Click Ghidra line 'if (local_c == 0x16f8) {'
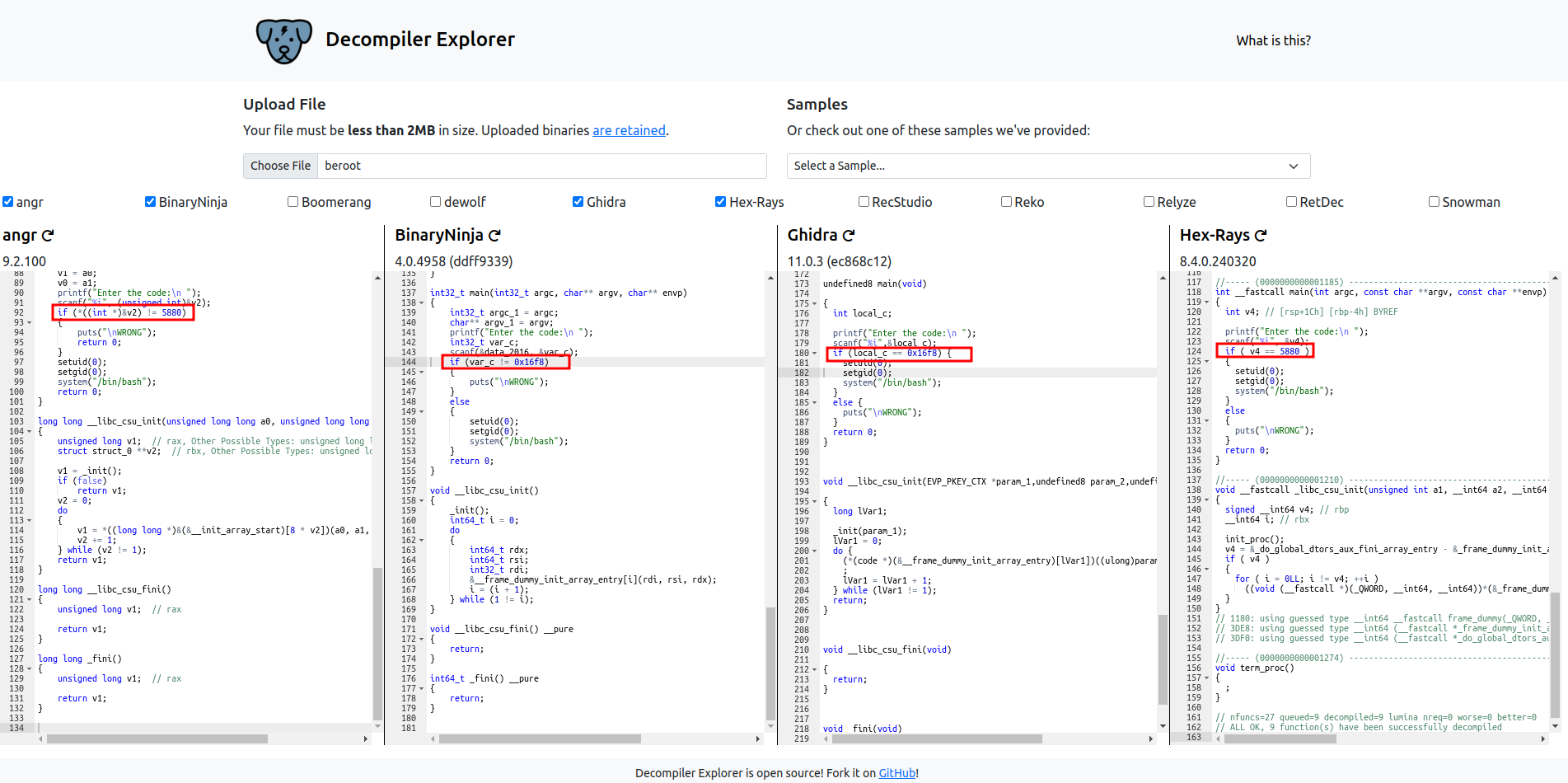Image resolution: width=1568 pixels, height=783 pixels. [x=892, y=353]
